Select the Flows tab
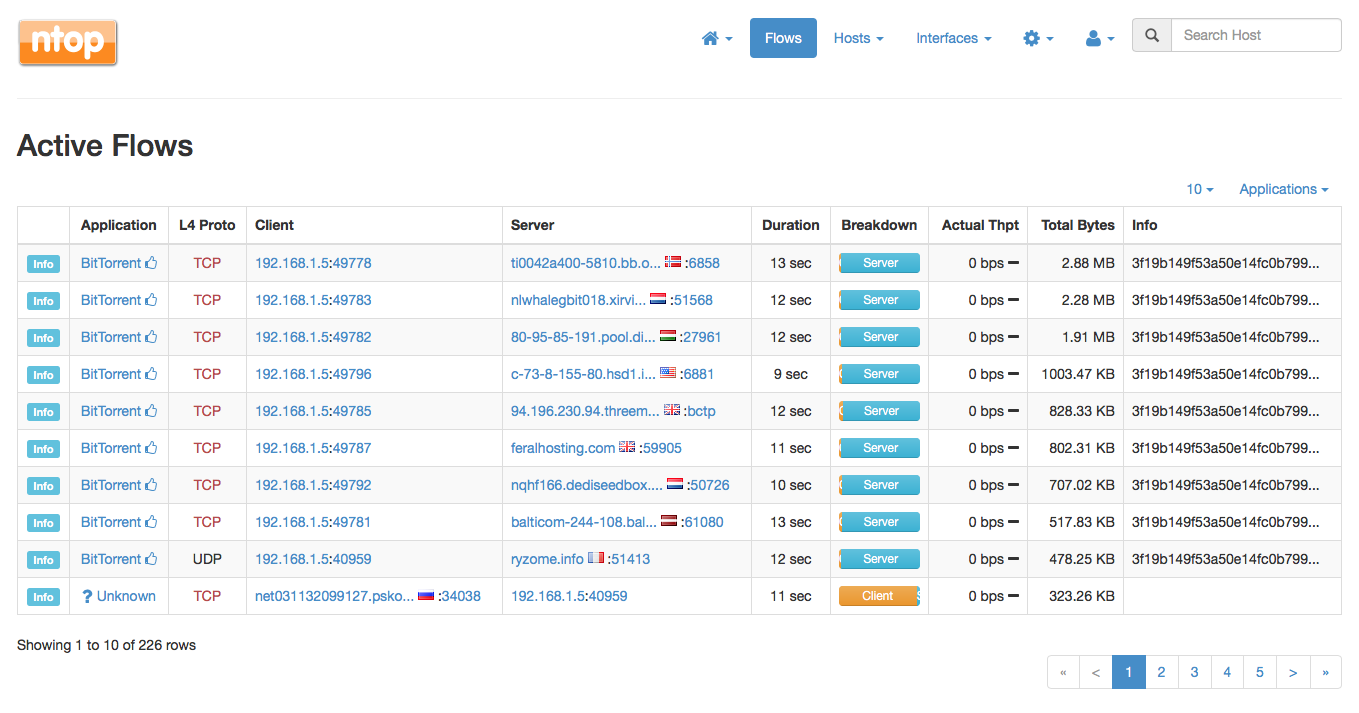The width and height of the screenshot is (1359, 713). click(783, 38)
